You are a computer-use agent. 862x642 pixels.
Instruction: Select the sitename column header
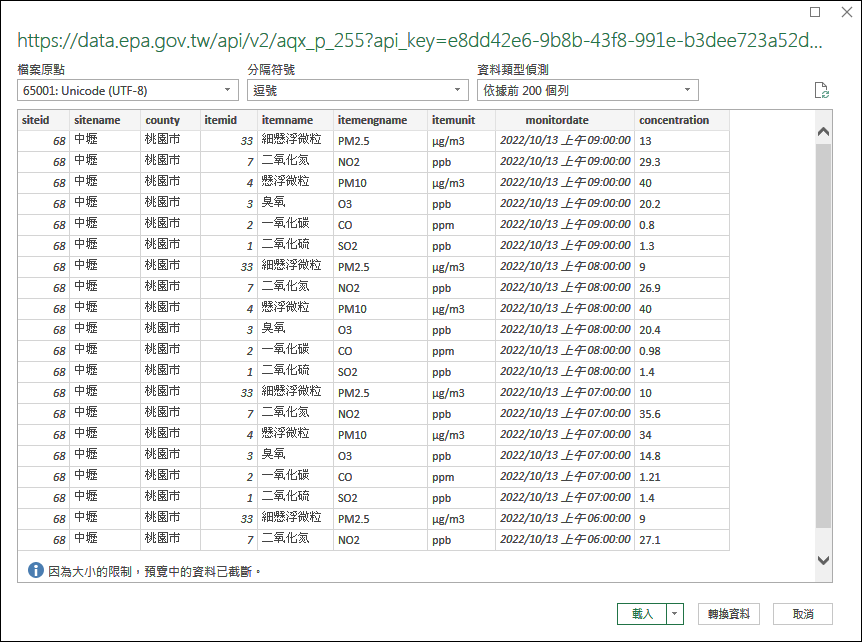point(105,120)
